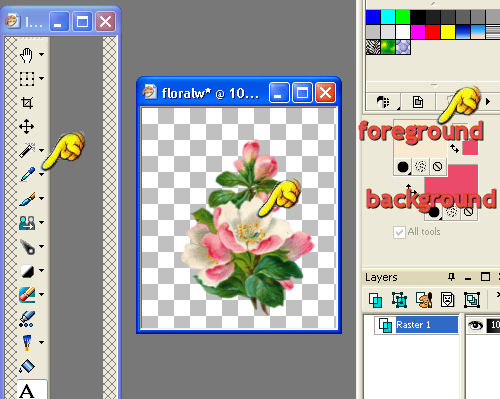The width and height of the screenshot is (500, 399).
Task: Pick the magenta swatch in palette
Action: pyautogui.click(x=418, y=32)
